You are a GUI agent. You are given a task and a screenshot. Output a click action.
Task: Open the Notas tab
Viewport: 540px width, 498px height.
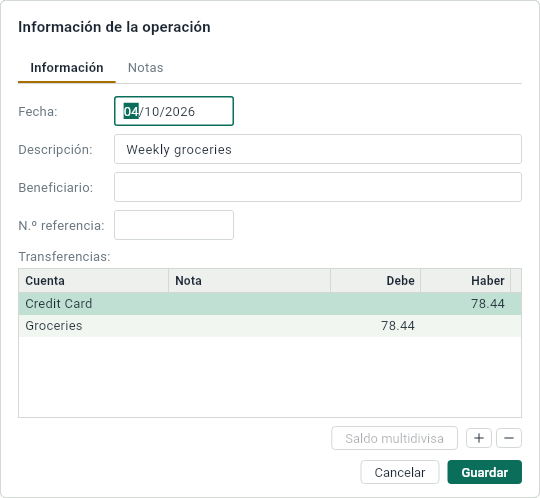(145, 68)
